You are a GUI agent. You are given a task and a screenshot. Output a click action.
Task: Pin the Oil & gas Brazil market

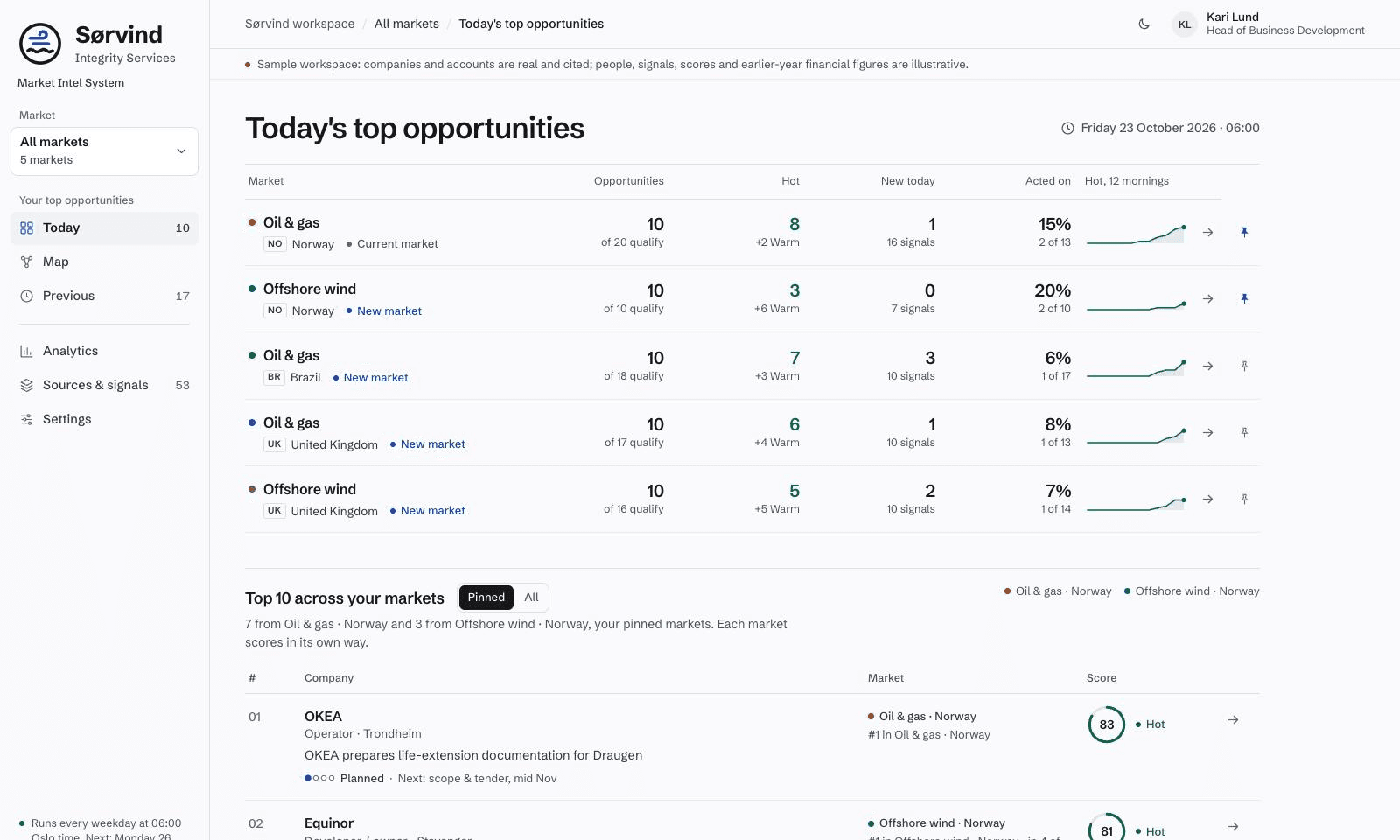(1244, 366)
